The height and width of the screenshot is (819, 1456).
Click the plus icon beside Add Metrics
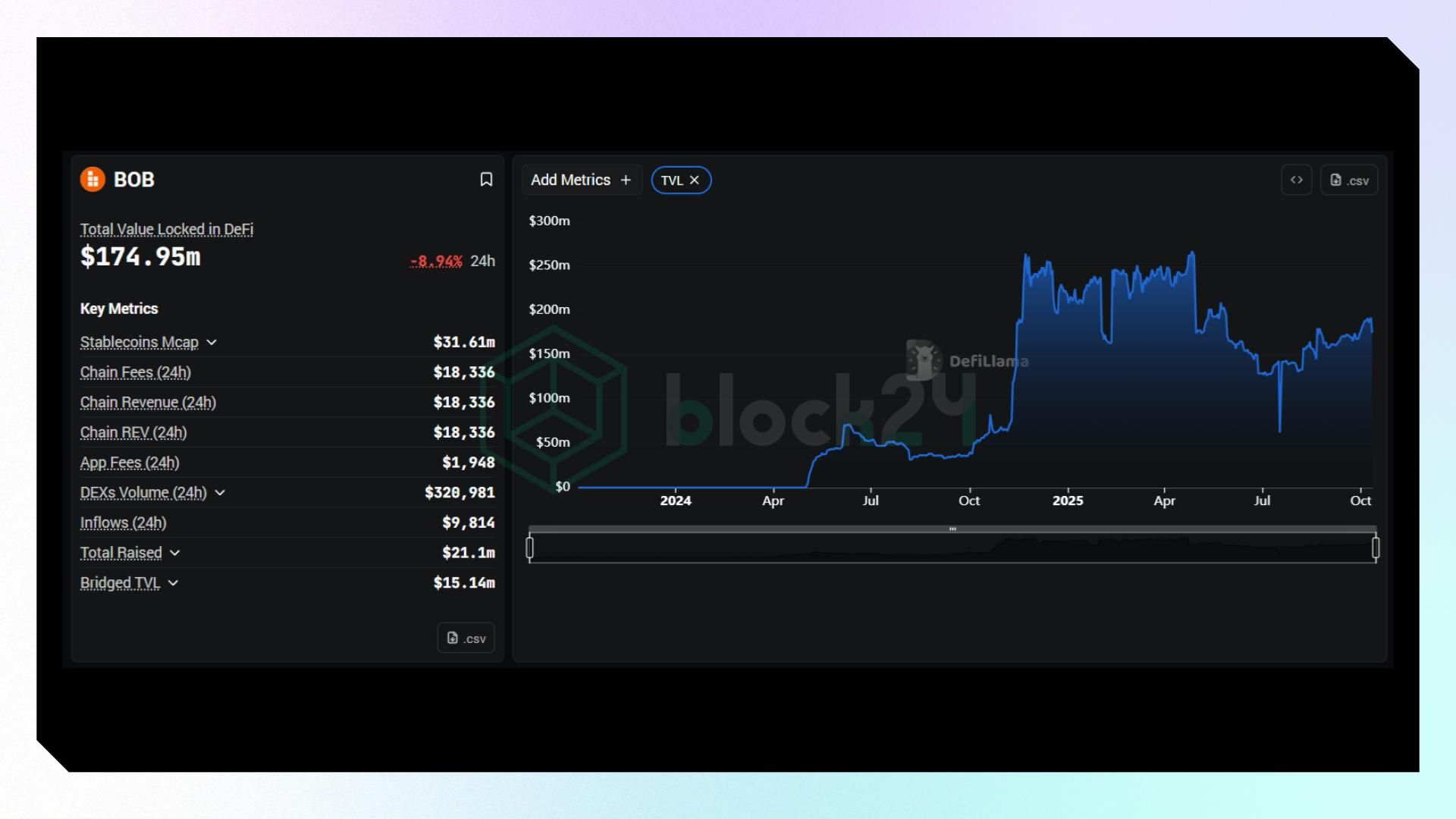pyautogui.click(x=626, y=180)
